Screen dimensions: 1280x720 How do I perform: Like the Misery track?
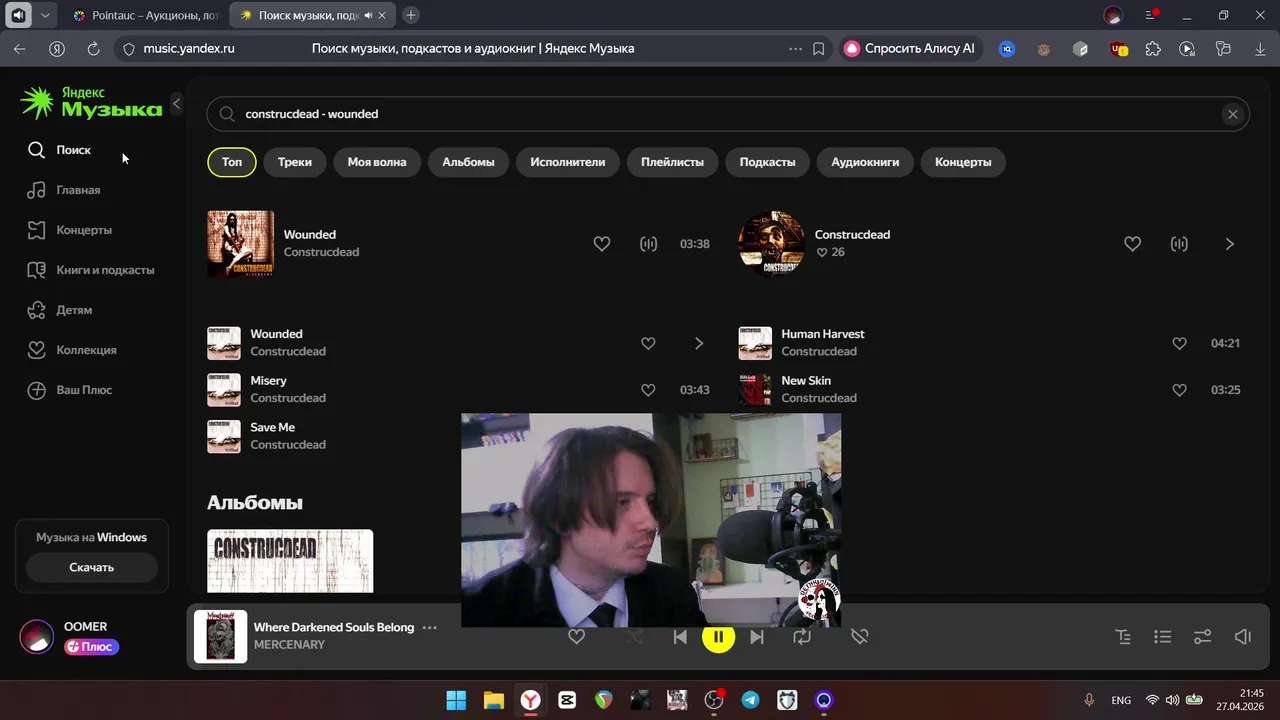pyautogui.click(x=648, y=390)
